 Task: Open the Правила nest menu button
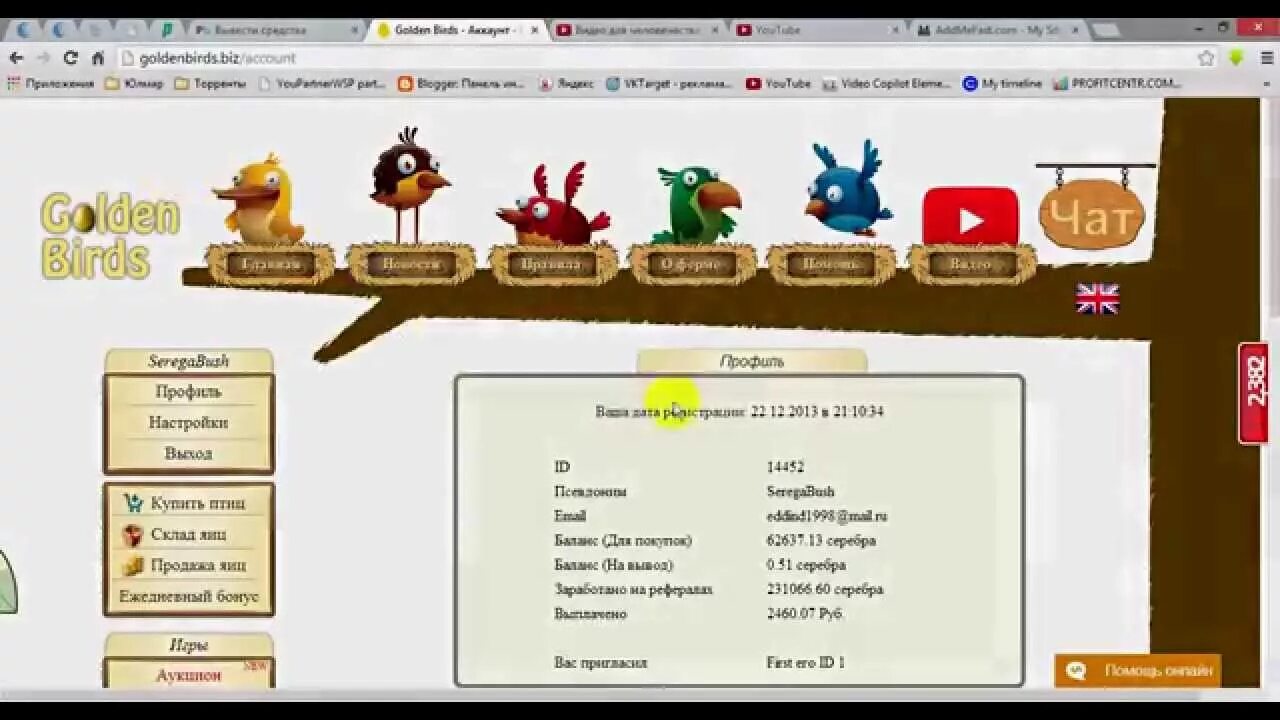click(x=551, y=265)
